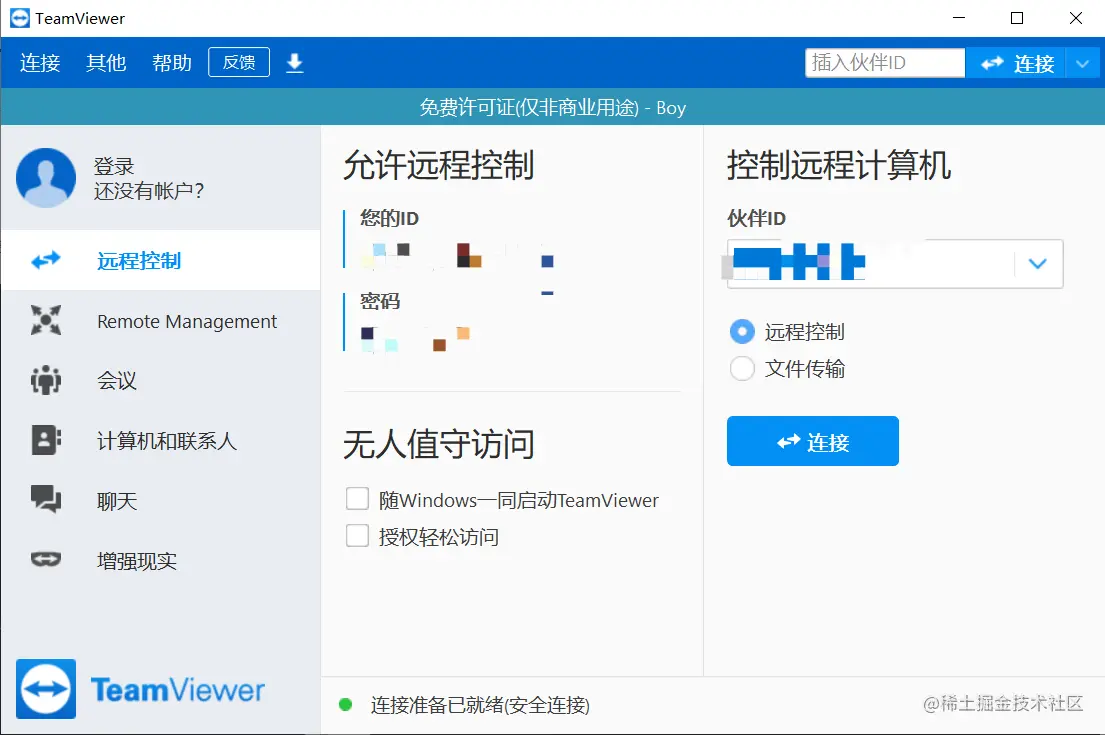This screenshot has width=1105, height=735.
Task: Expand the dropdown next to top-bar 连接 button
Action: [x=1082, y=63]
